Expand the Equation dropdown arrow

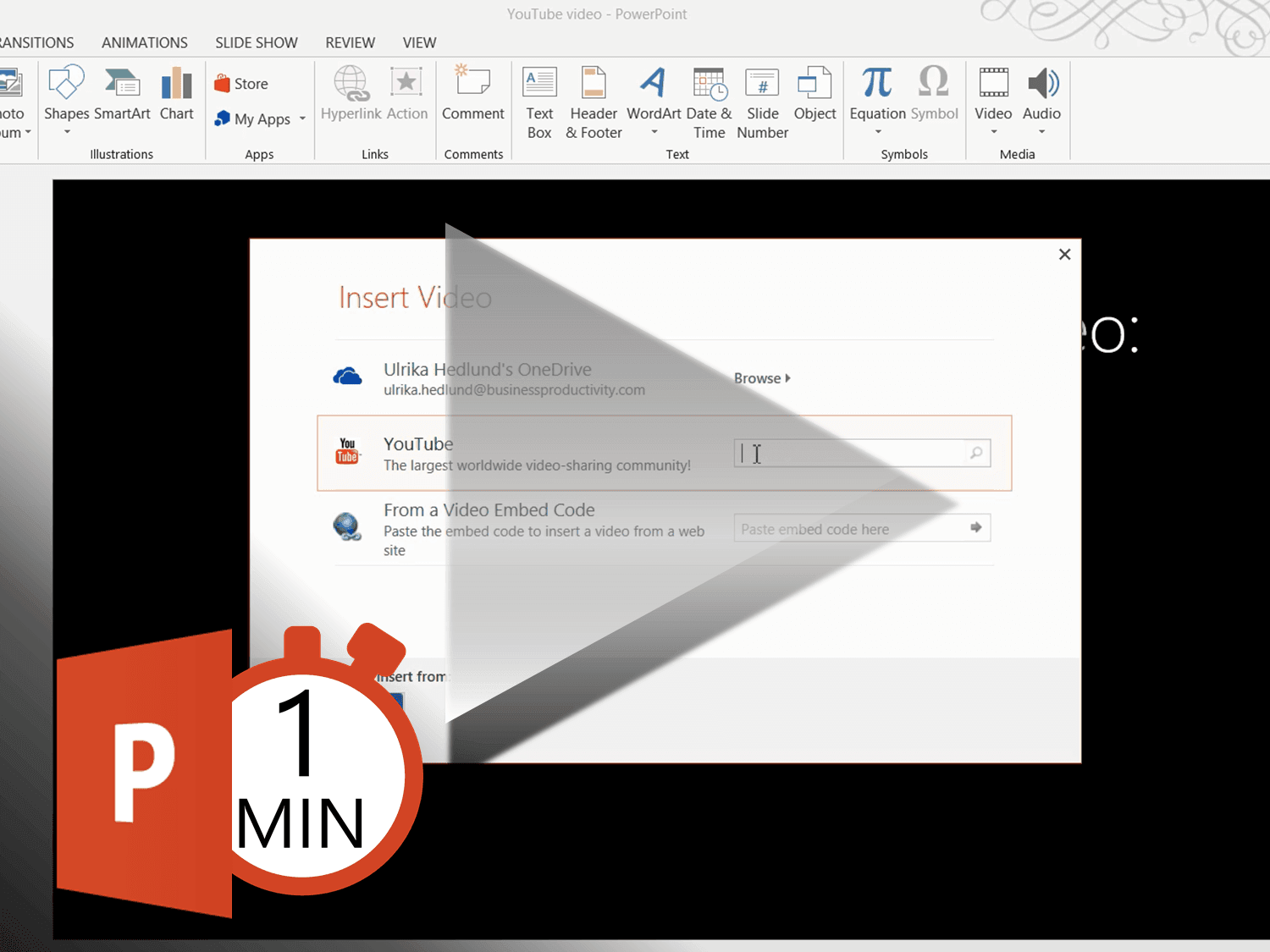pyautogui.click(x=878, y=132)
